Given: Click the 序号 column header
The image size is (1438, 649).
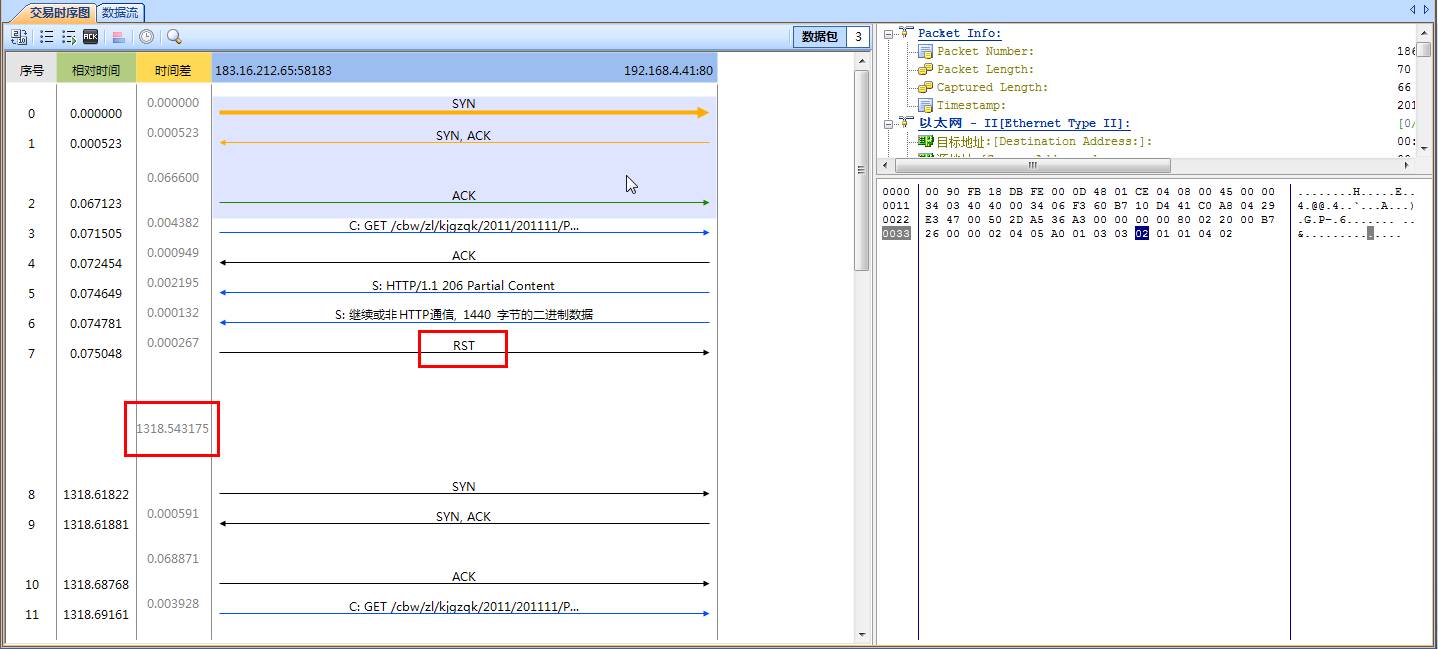Looking at the screenshot, I should pyautogui.click(x=31, y=70).
